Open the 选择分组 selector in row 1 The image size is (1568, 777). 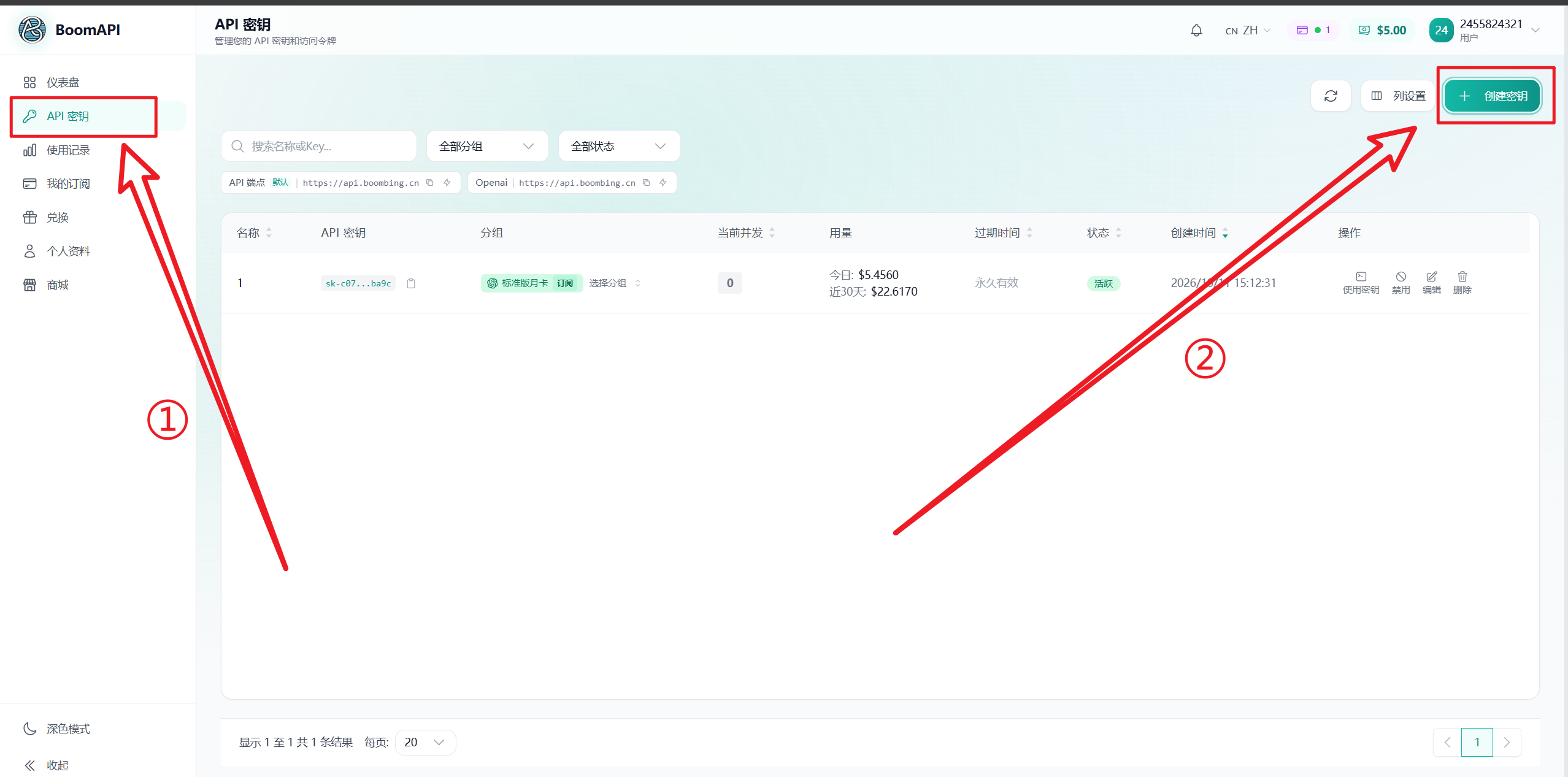tap(615, 283)
